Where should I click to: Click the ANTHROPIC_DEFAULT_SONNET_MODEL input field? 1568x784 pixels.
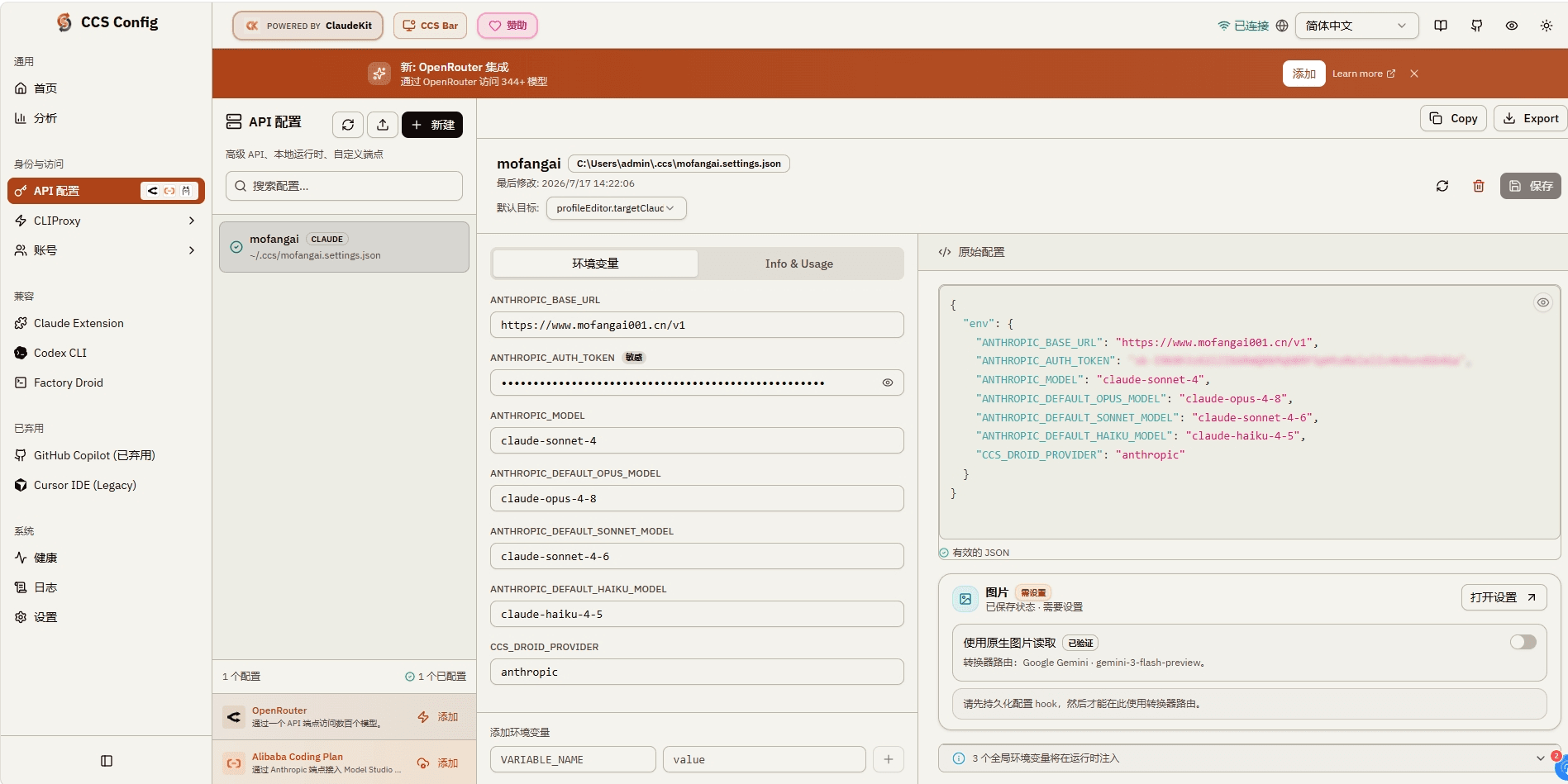pos(697,556)
